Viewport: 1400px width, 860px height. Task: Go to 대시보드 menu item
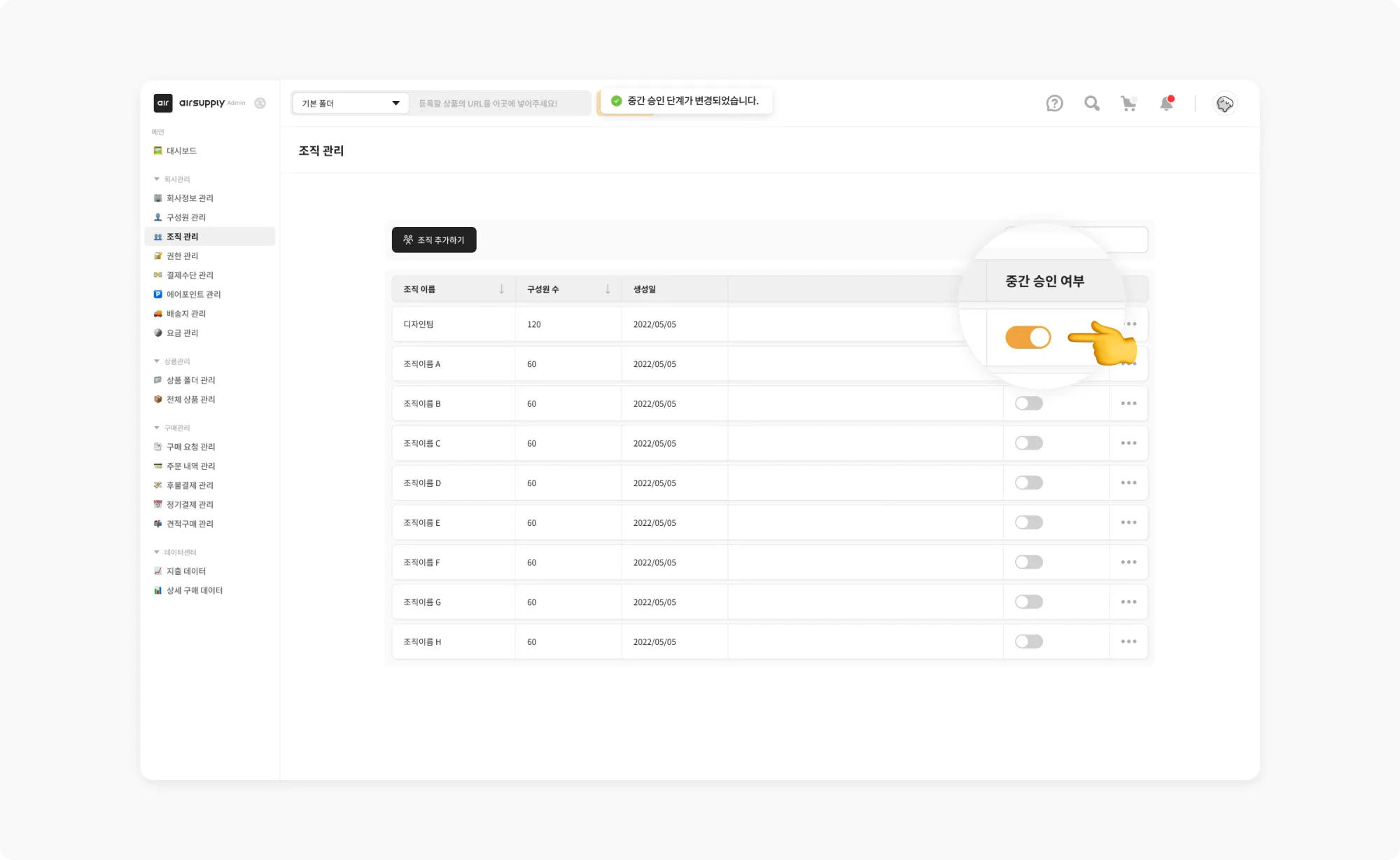(181, 151)
